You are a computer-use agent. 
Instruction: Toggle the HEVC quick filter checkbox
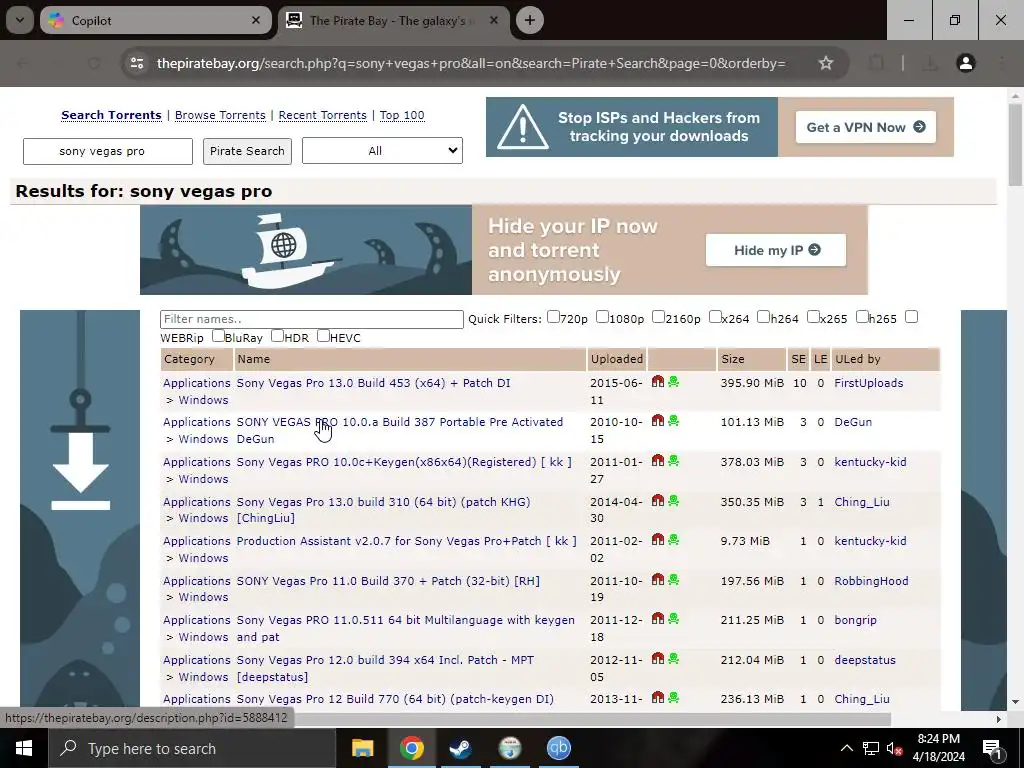(x=323, y=336)
